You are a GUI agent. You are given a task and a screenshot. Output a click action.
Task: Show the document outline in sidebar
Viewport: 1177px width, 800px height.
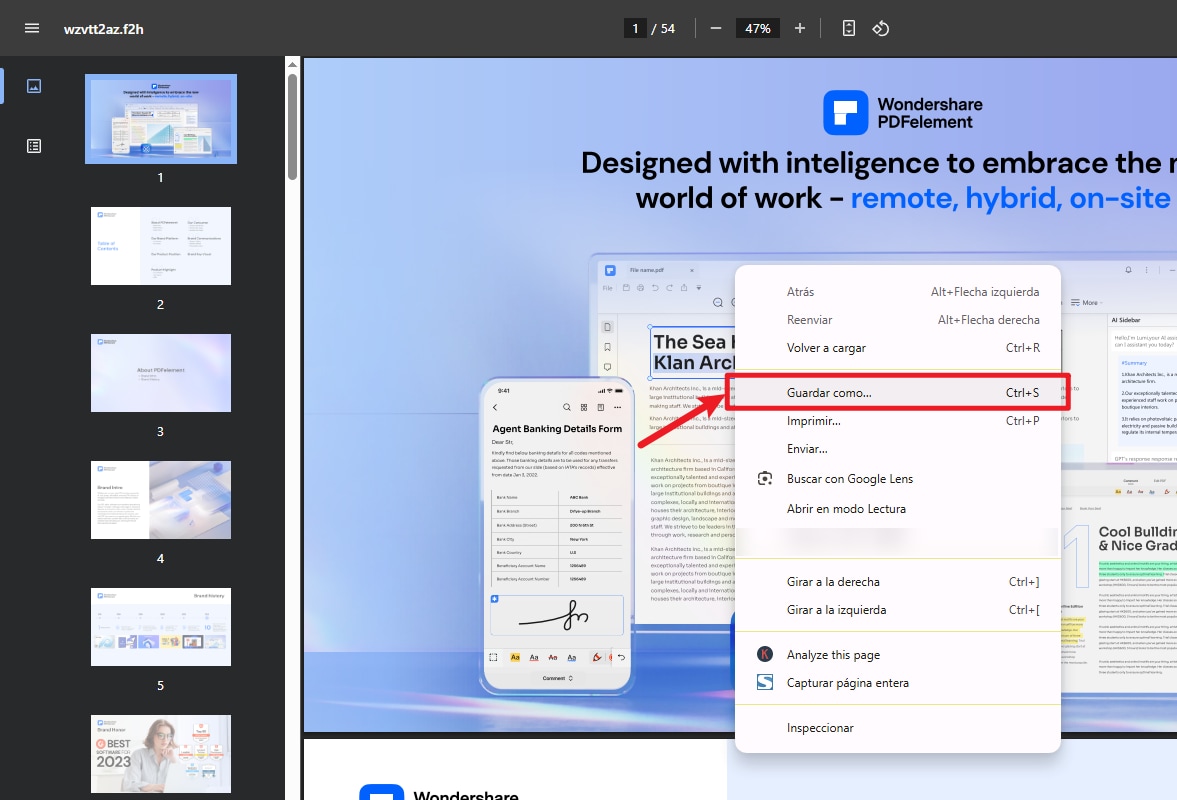(34, 146)
